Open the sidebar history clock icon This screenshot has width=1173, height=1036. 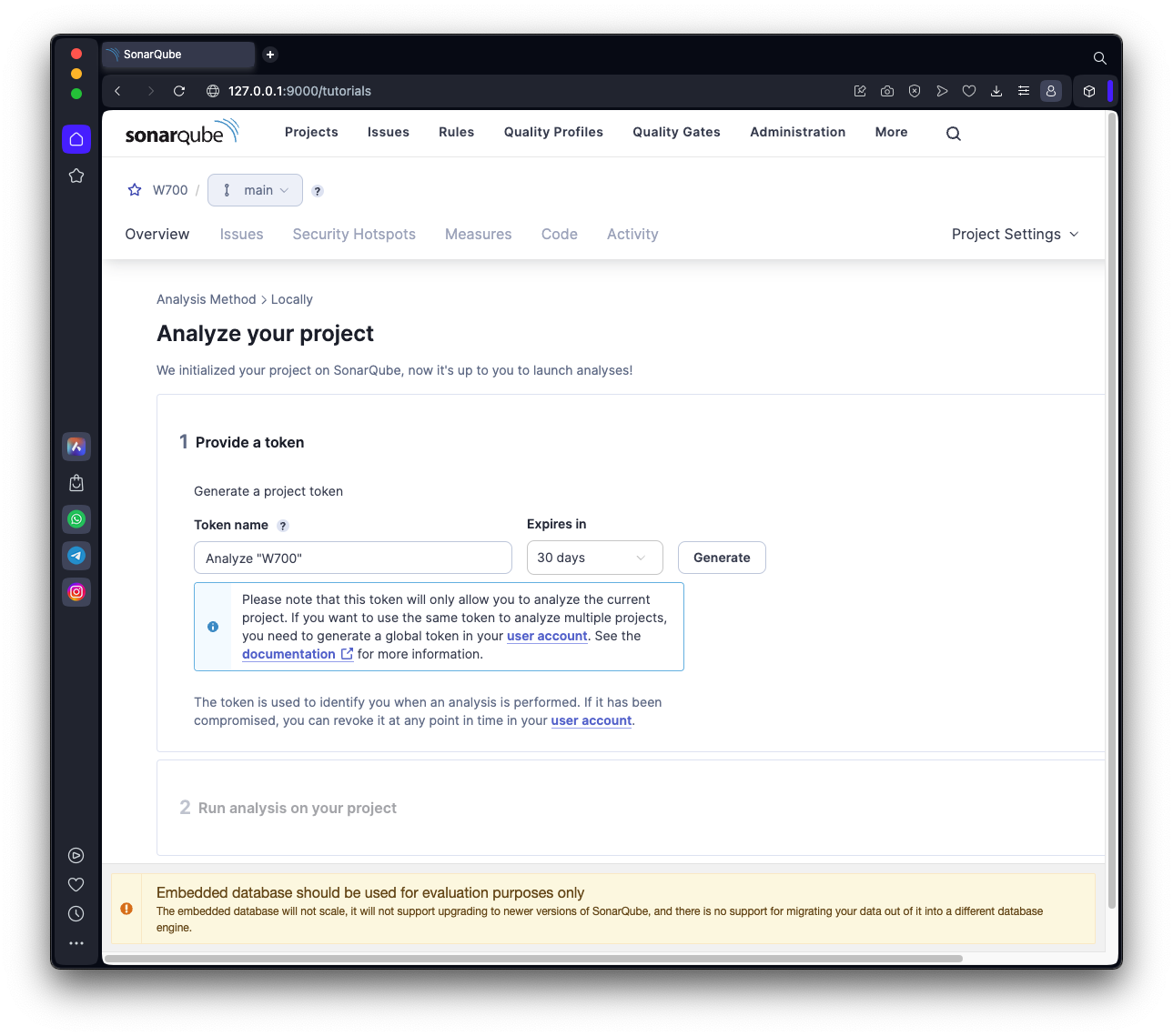[76, 914]
